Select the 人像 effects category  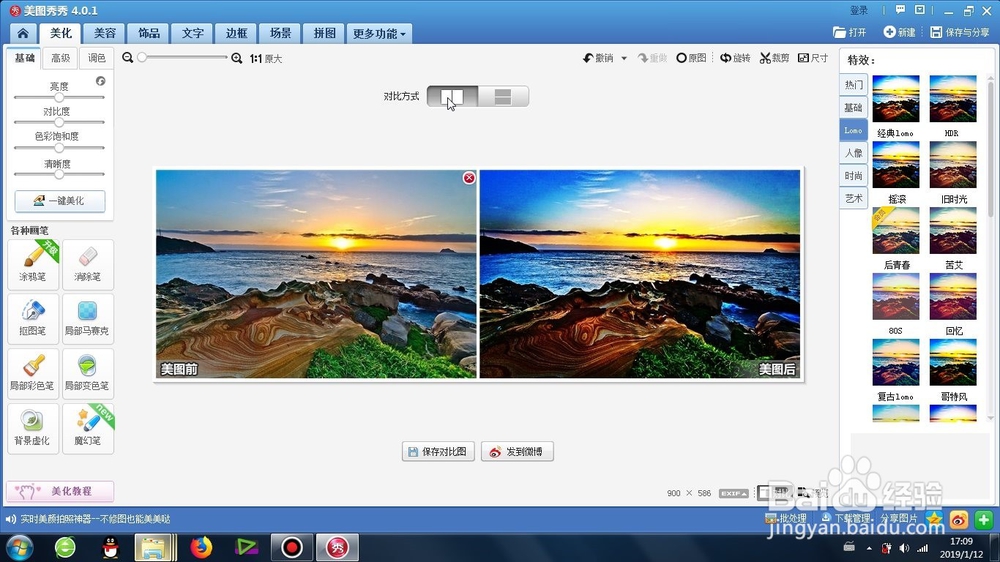point(853,153)
